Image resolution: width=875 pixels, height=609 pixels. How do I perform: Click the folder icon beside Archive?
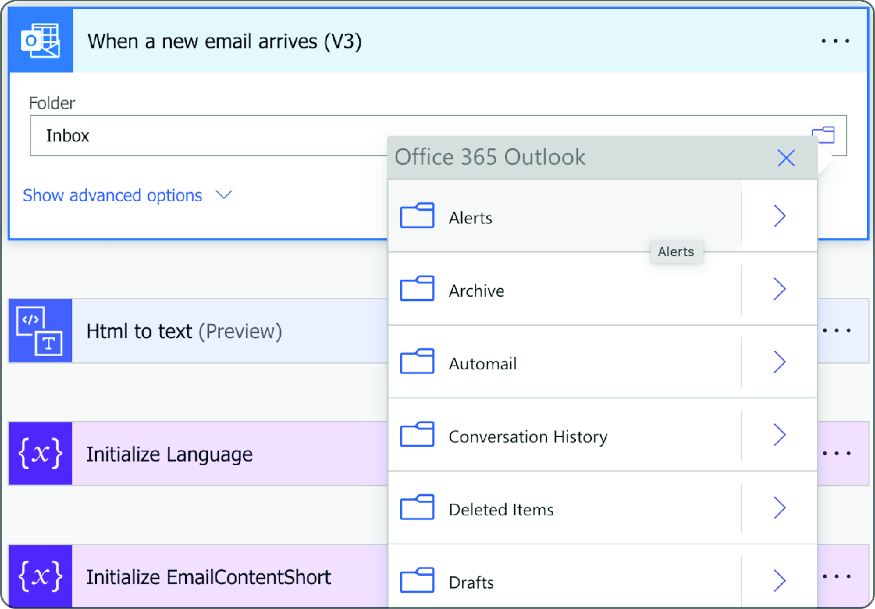tap(417, 288)
